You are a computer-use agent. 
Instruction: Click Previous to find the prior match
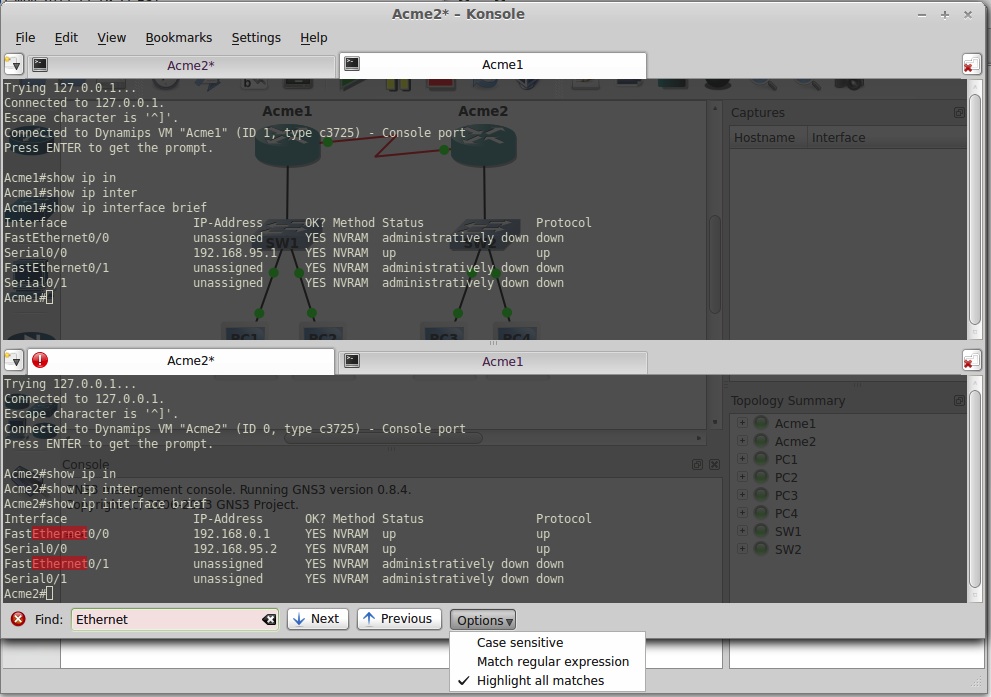click(399, 619)
